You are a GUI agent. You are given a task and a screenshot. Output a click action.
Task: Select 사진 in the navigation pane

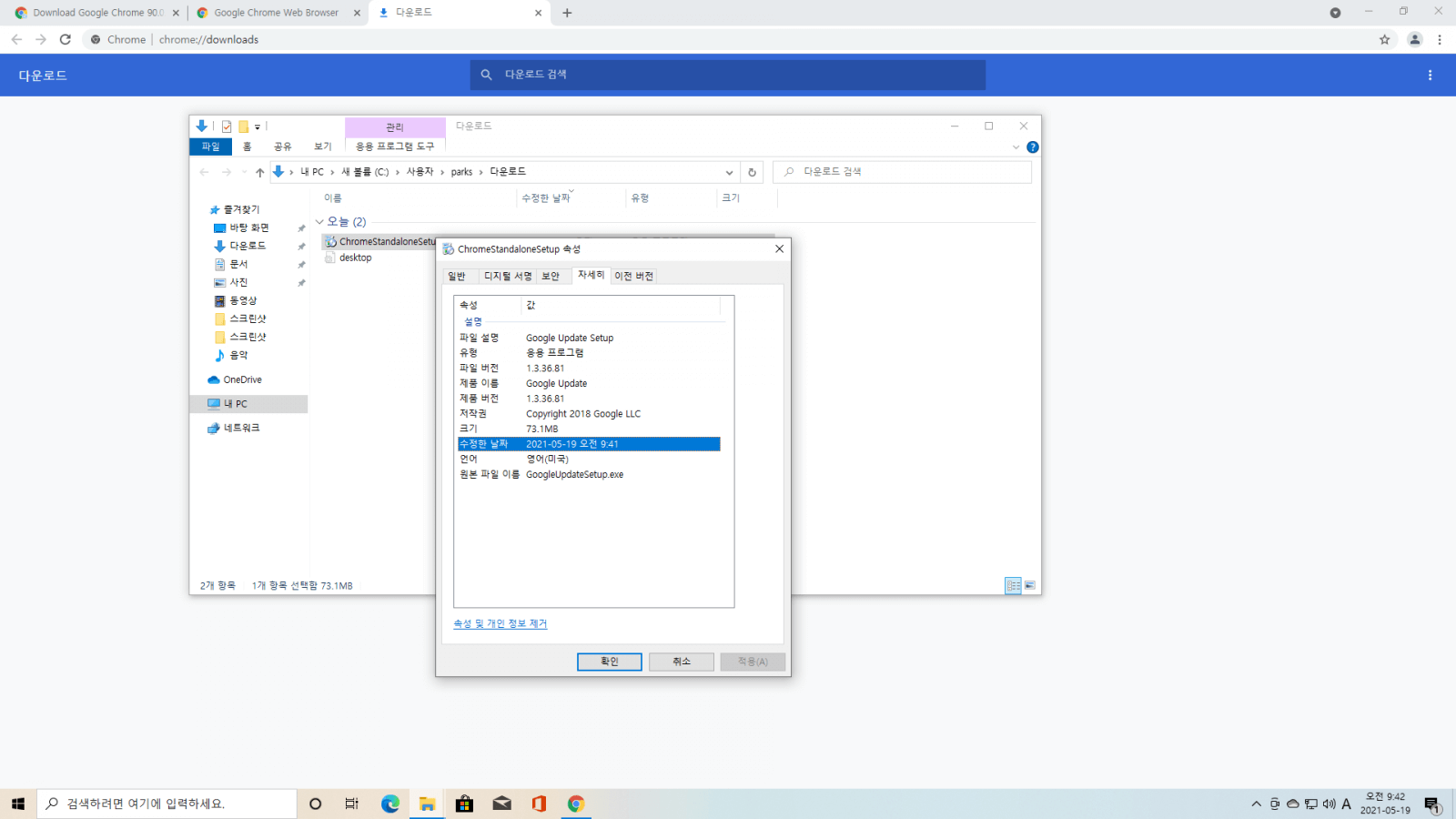coord(238,282)
